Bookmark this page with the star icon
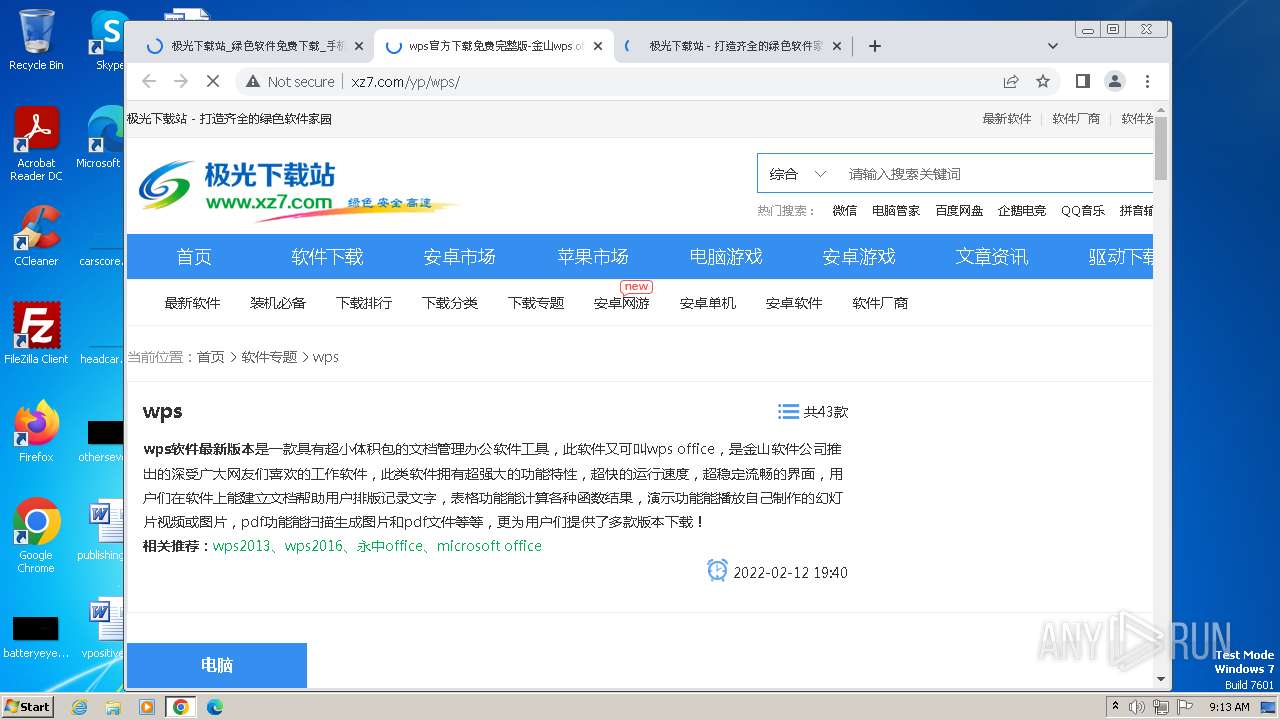 pos(1043,81)
